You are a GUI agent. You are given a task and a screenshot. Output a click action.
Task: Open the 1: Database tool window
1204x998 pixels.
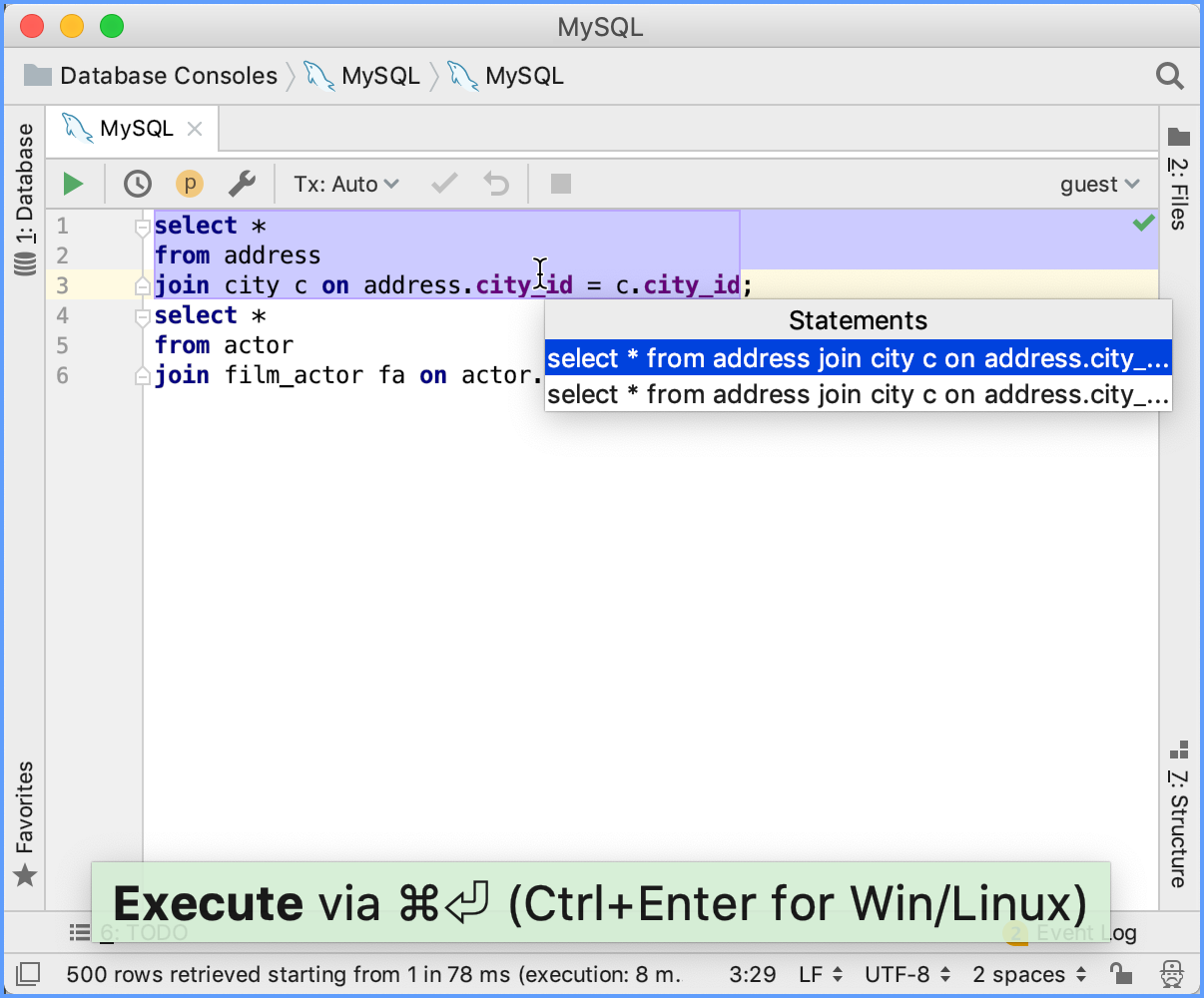pos(25,200)
